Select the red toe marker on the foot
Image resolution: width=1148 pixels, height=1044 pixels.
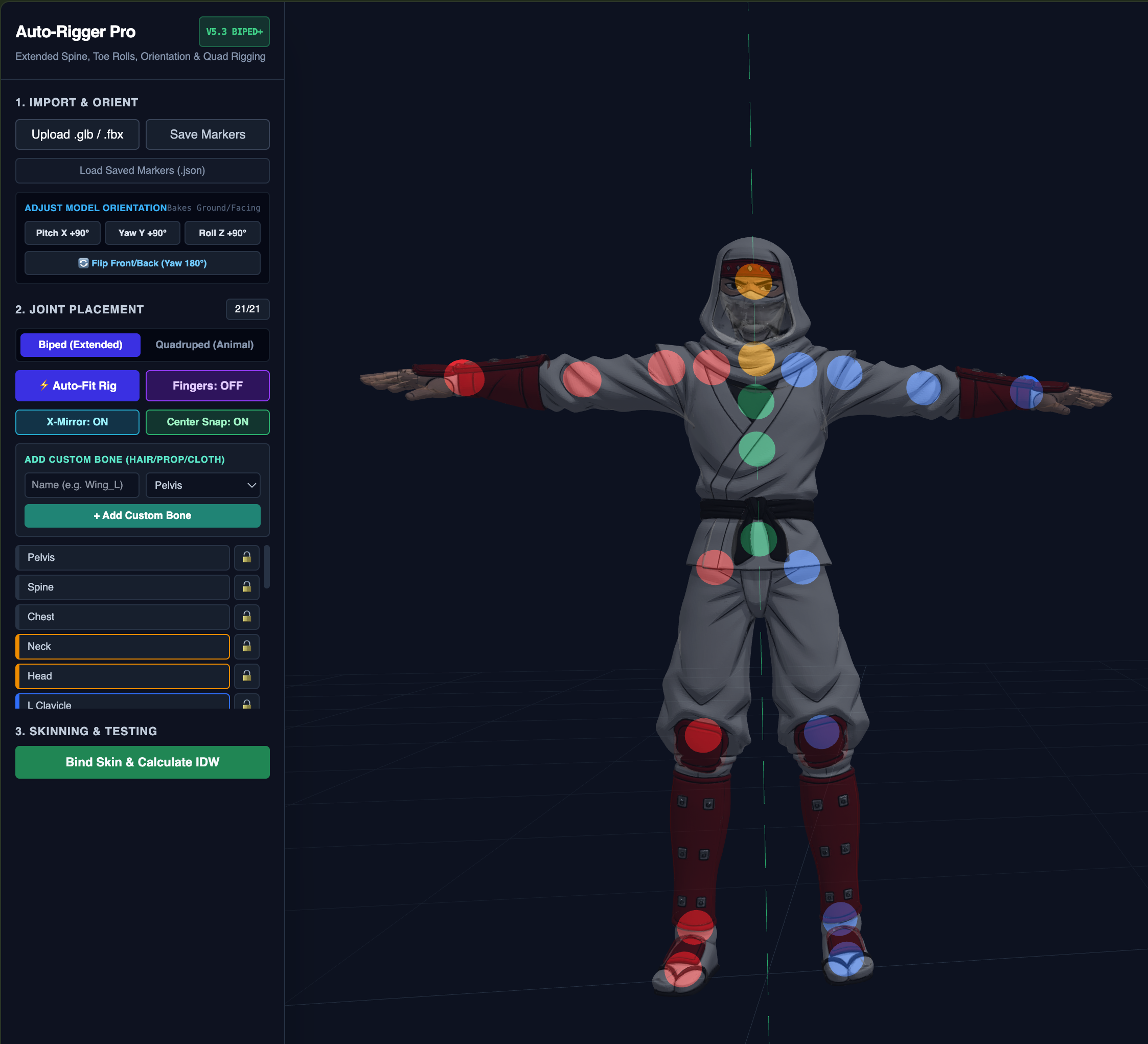coord(683,969)
